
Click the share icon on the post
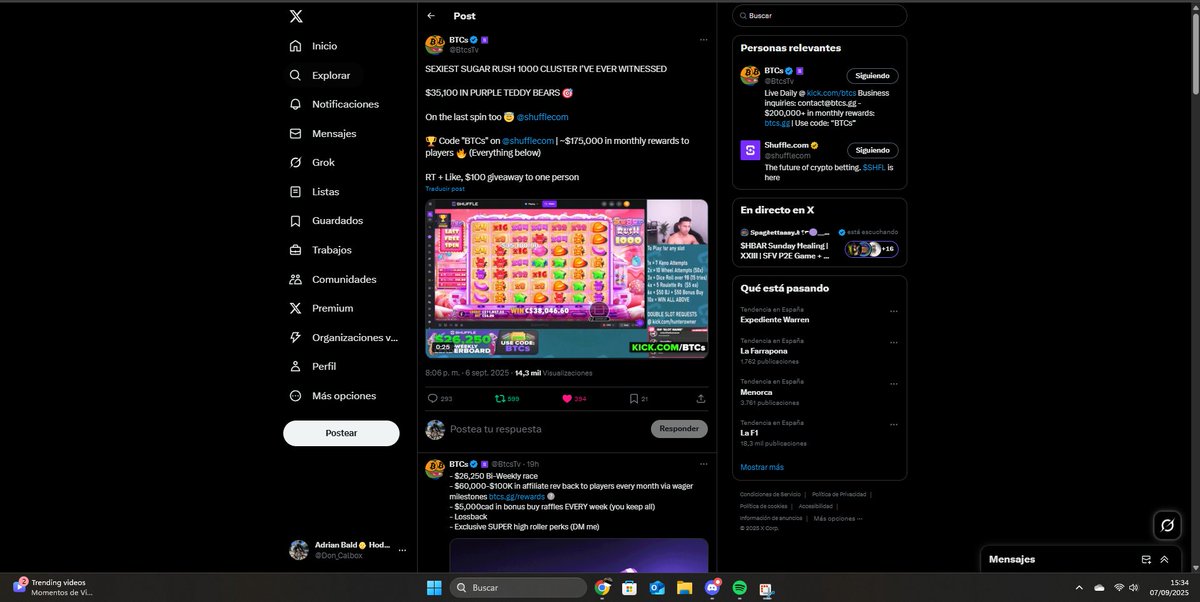[700, 399]
